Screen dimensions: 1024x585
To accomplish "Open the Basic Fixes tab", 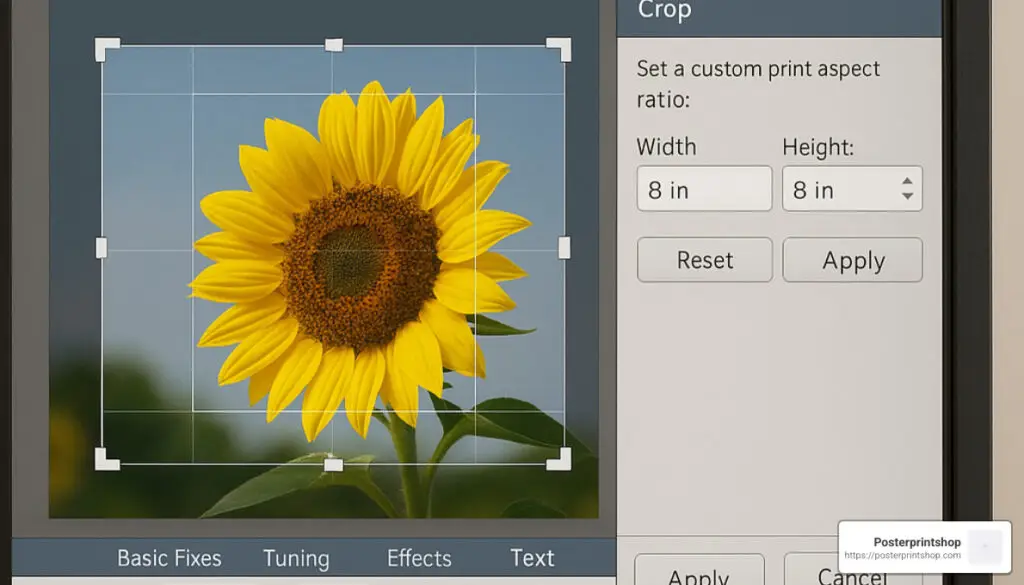I will pyautogui.click(x=169, y=558).
